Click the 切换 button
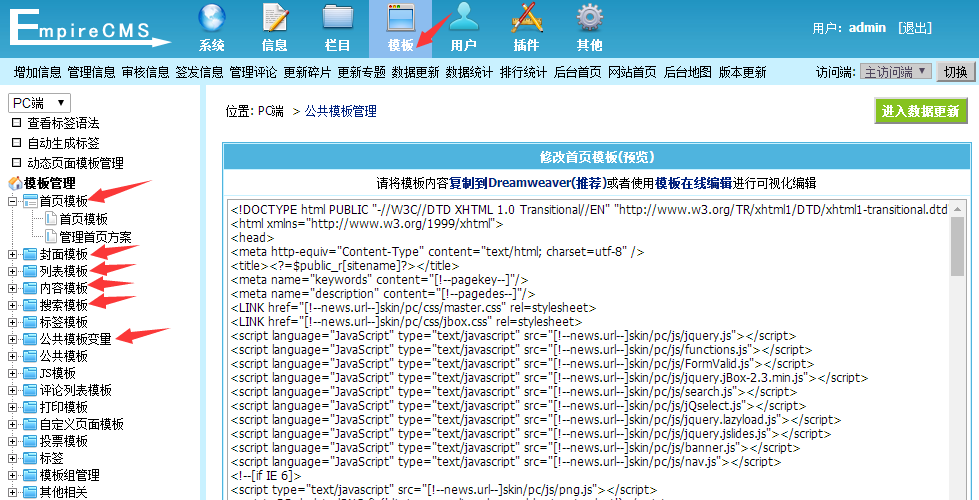 [x=955, y=72]
